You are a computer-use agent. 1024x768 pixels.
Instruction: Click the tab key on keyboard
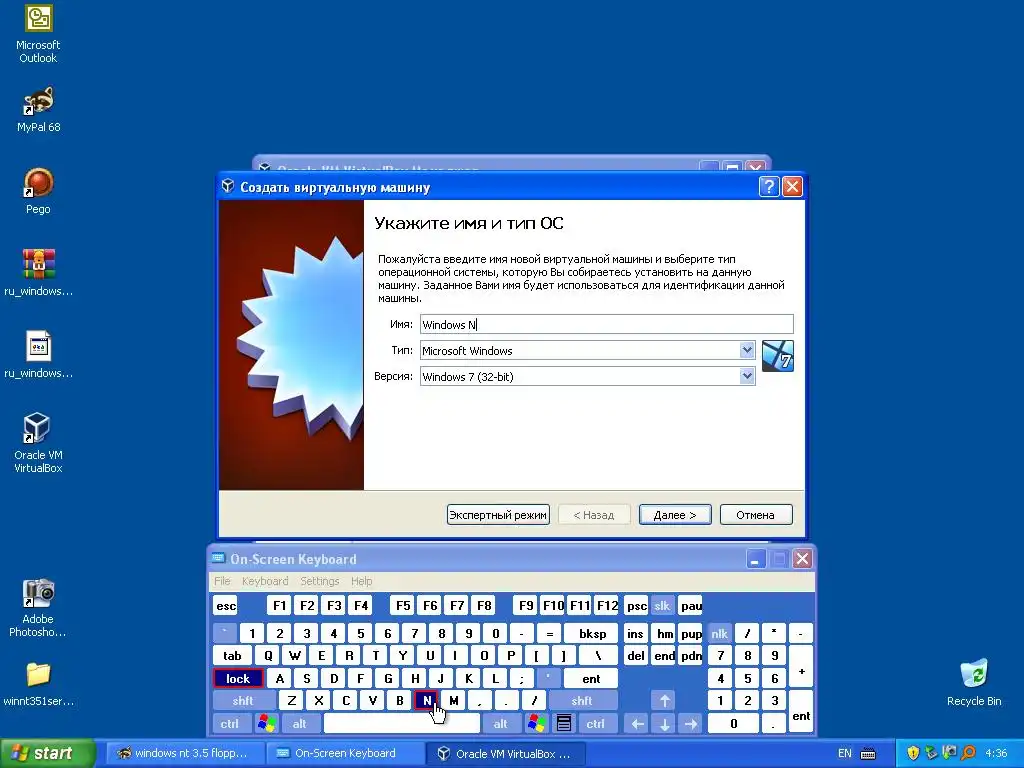point(232,656)
